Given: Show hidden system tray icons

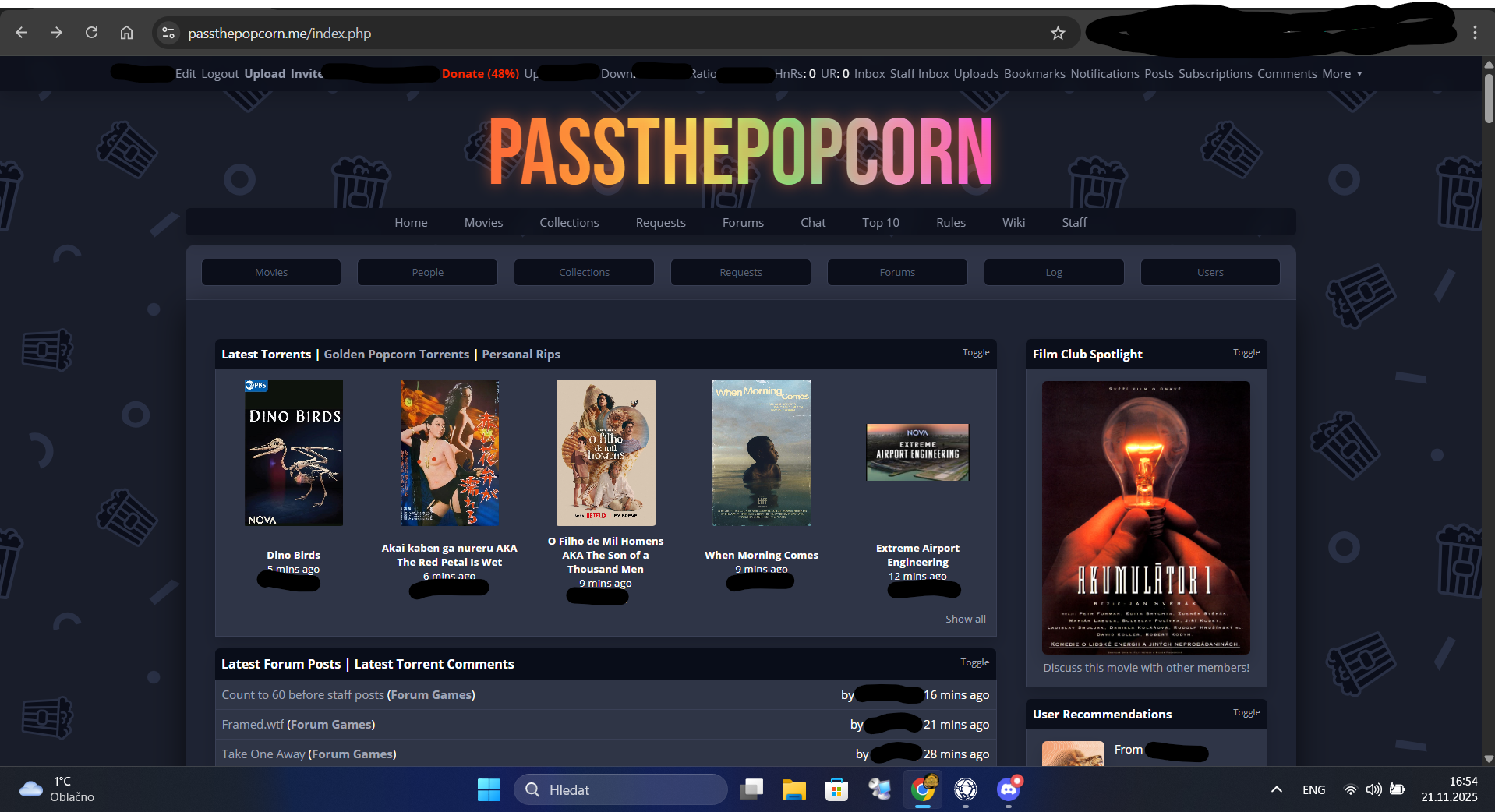Looking at the screenshot, I should (x=1276, y=789).
